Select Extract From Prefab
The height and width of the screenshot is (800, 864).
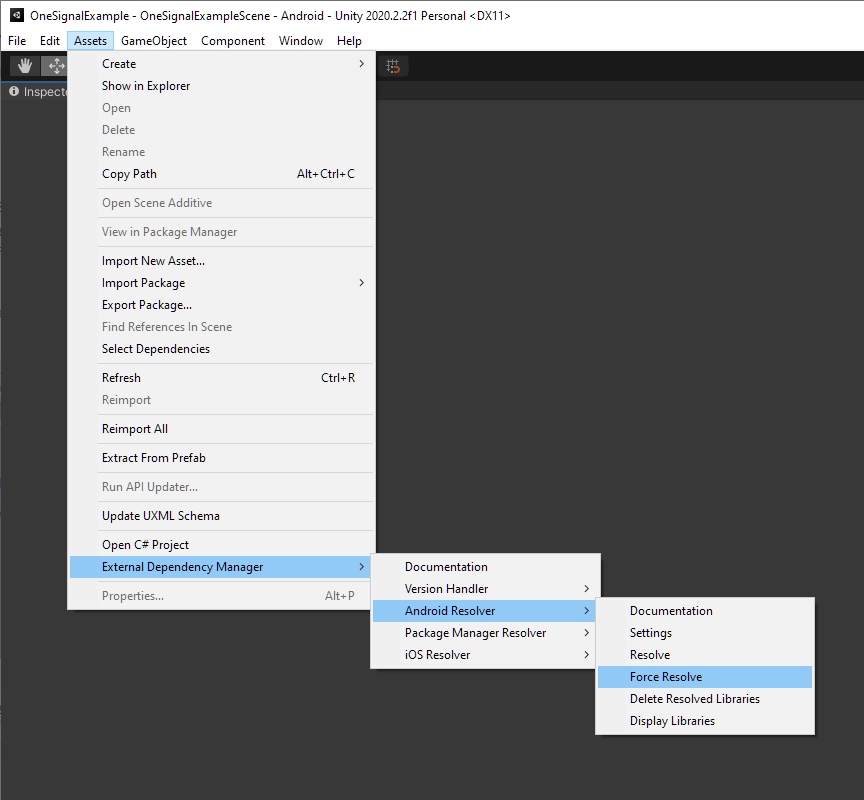[x=222, y=458]
